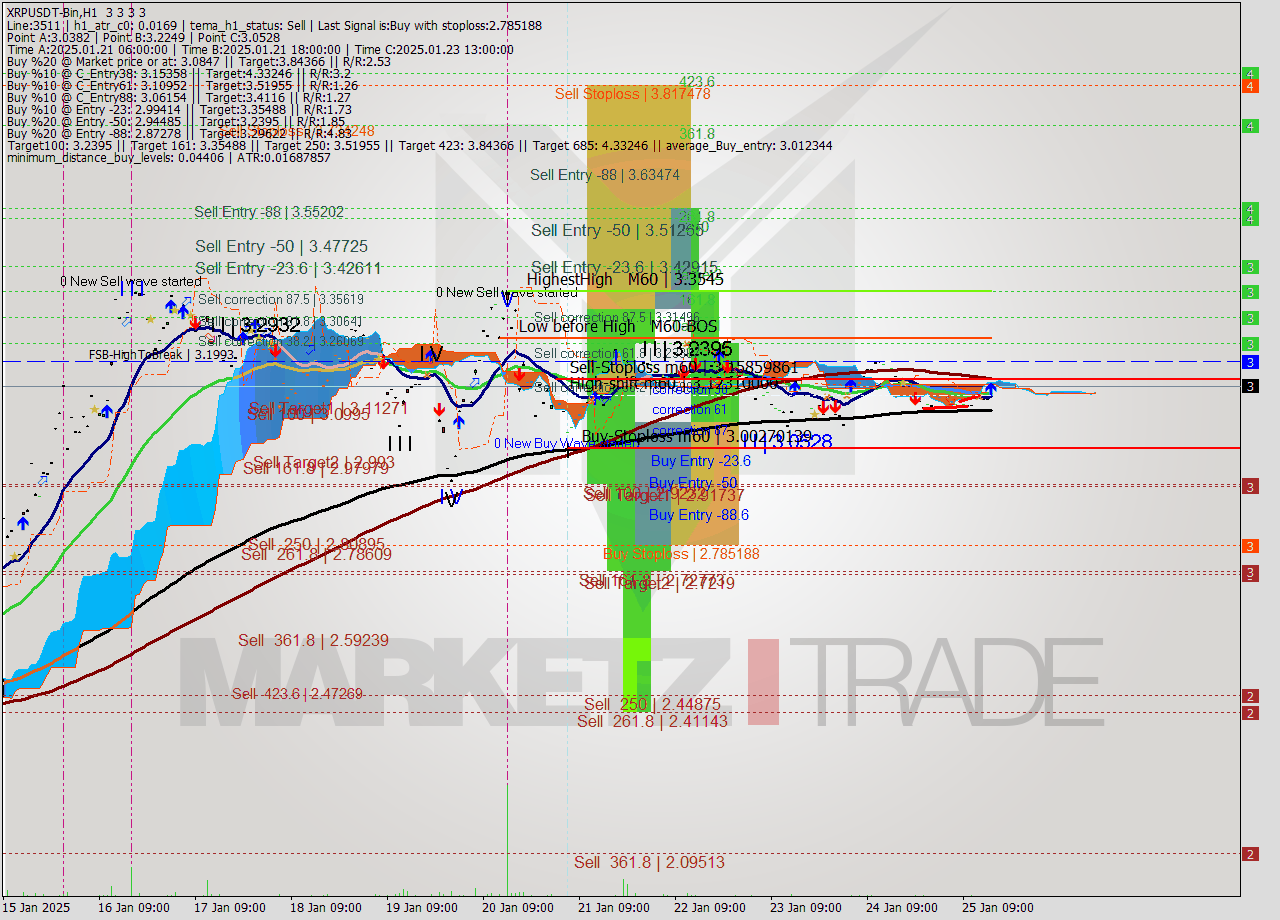Viewport: 1280px width, 920px height.
Task: Click the 'Sell Entry -88 | 3.63474' label
Action: click(x=605, y=175)
